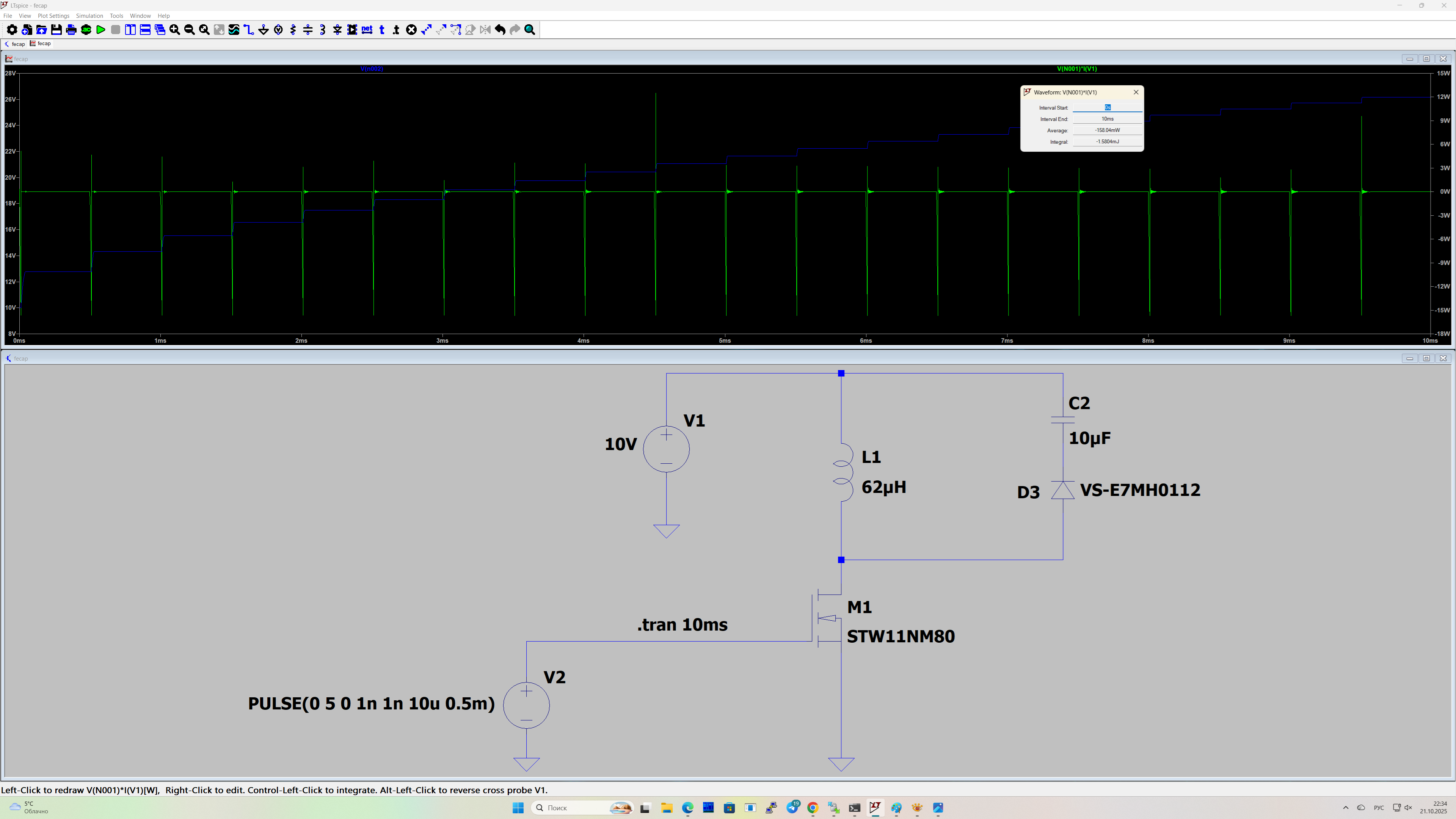Viewport: 1456px width, 819px height.
Task: Close the Waveform V(N001)*I(V1) dialog
Action: click(x=1136, y=92)
